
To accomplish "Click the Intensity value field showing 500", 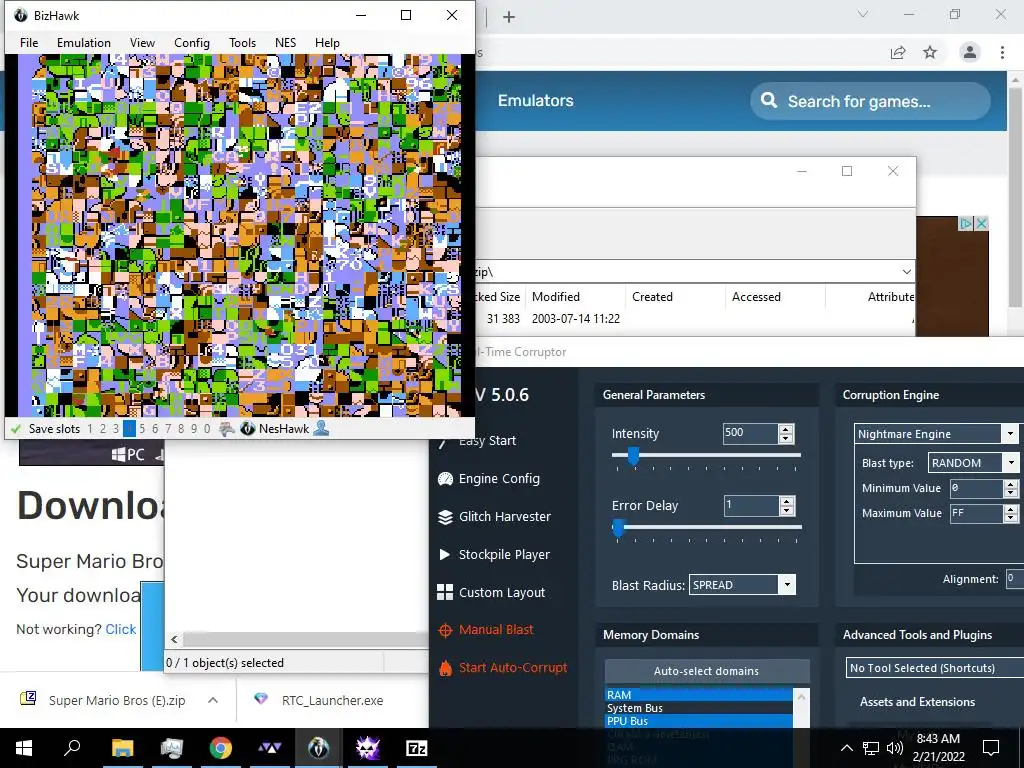I will pyautogui.click(x=750, y=433).
